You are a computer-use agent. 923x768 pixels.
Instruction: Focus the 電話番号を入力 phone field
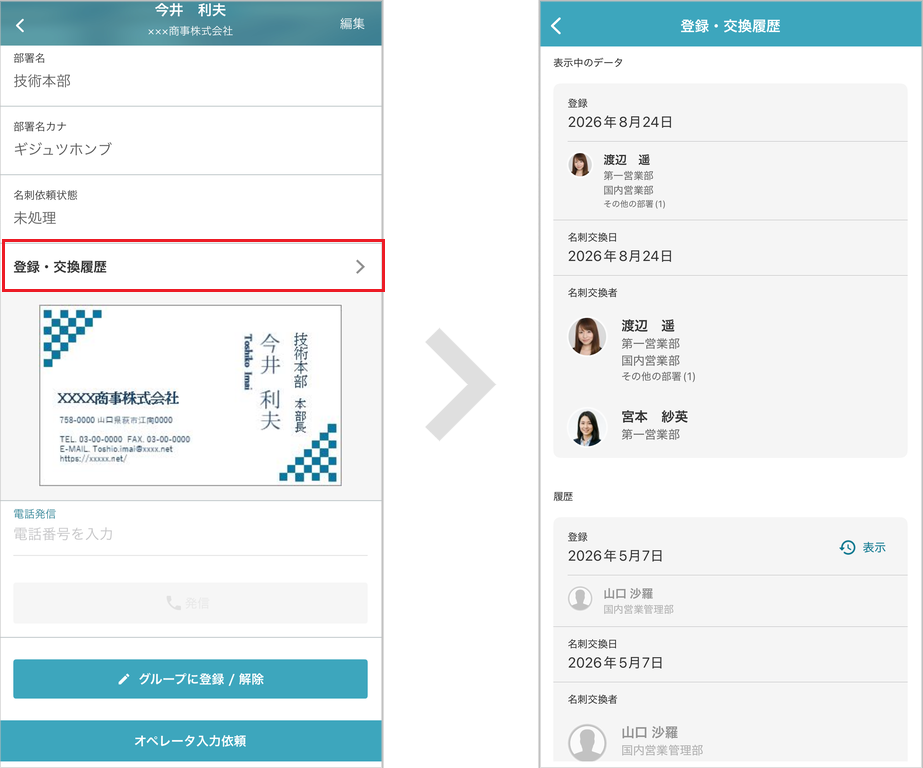pyautogui.click(x=190, y=534)
